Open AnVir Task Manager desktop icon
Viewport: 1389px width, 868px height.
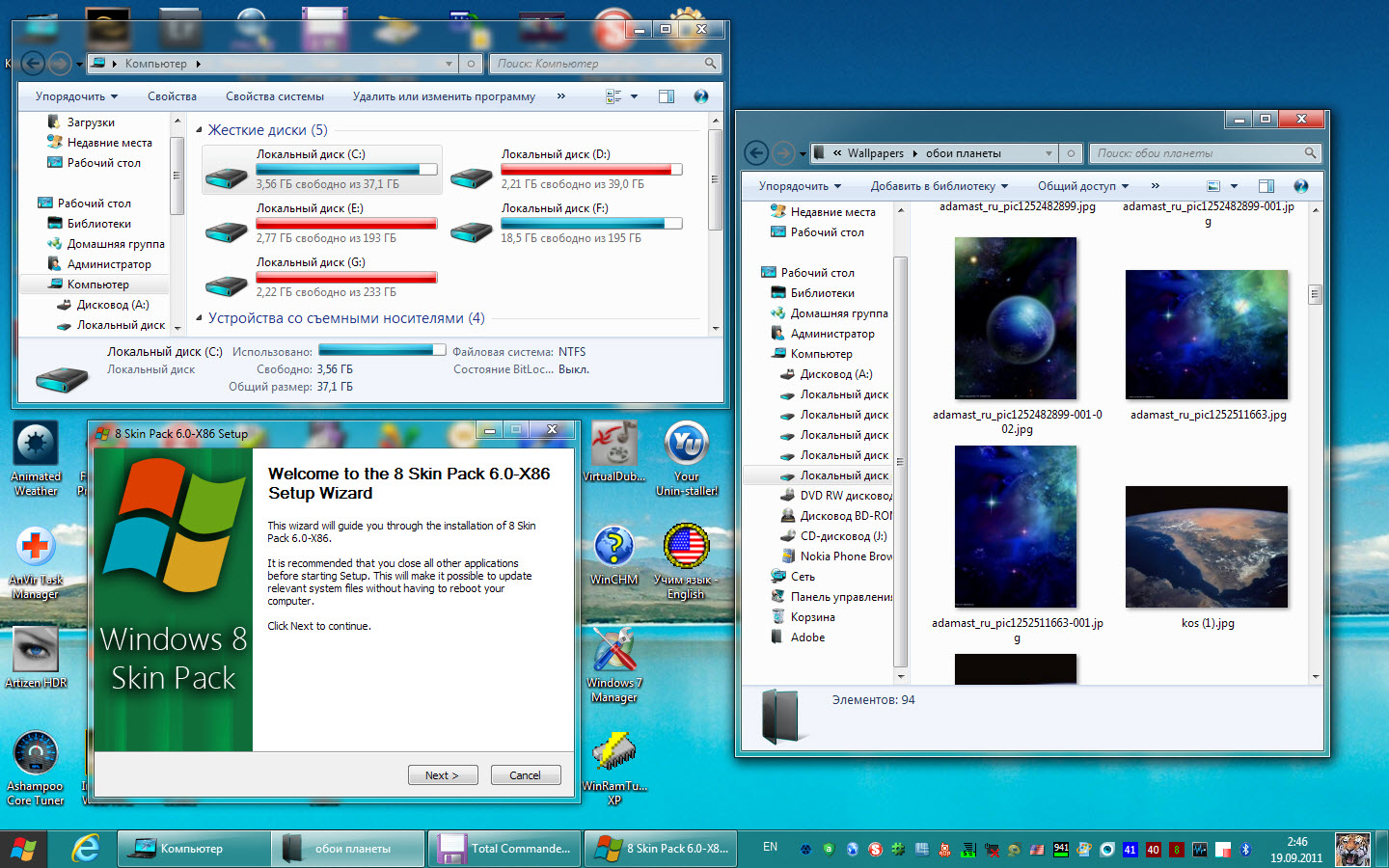tap(36, 562)
